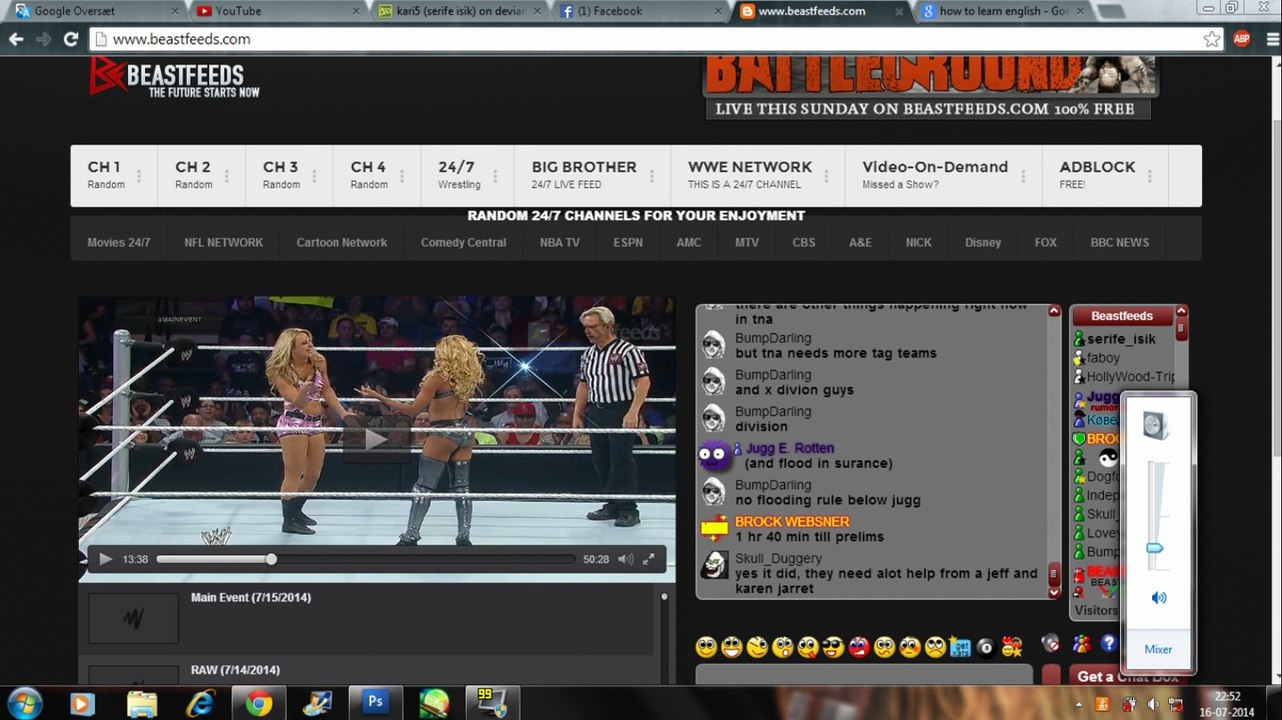Mute speakers in the volume popup
This screenshot has width=1282, height=720.
click(x=1158, y=598)
